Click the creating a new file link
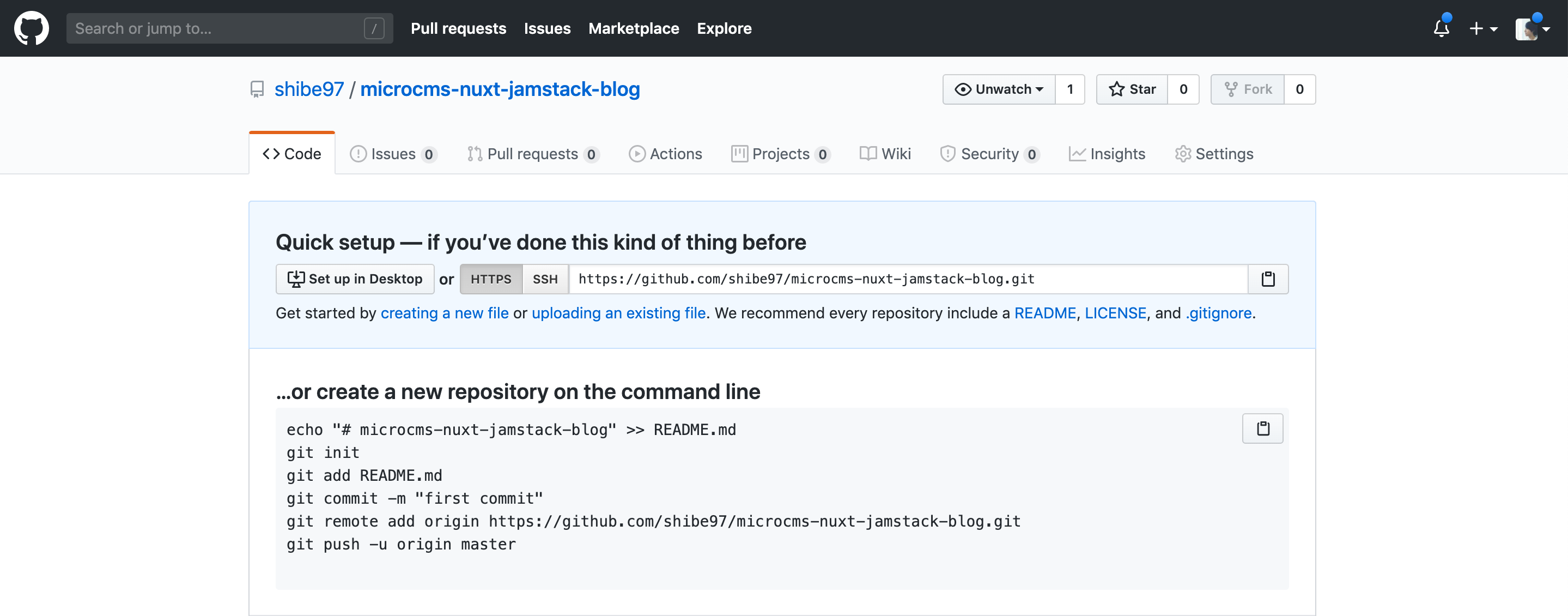The height and width of the screenshot is (616, 1568). point(445,313)
